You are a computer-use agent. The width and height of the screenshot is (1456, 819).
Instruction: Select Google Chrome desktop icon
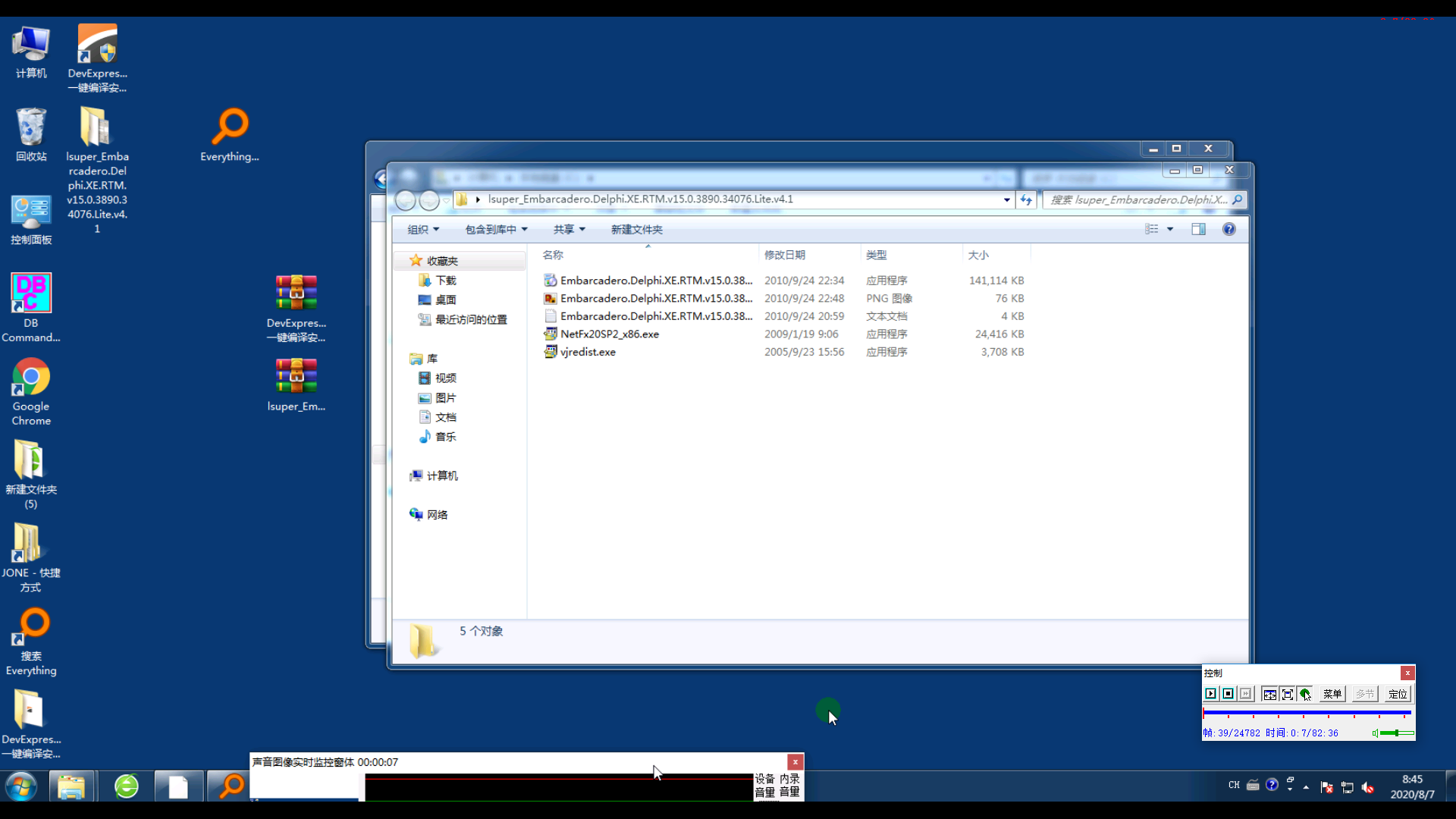point(31,391)
